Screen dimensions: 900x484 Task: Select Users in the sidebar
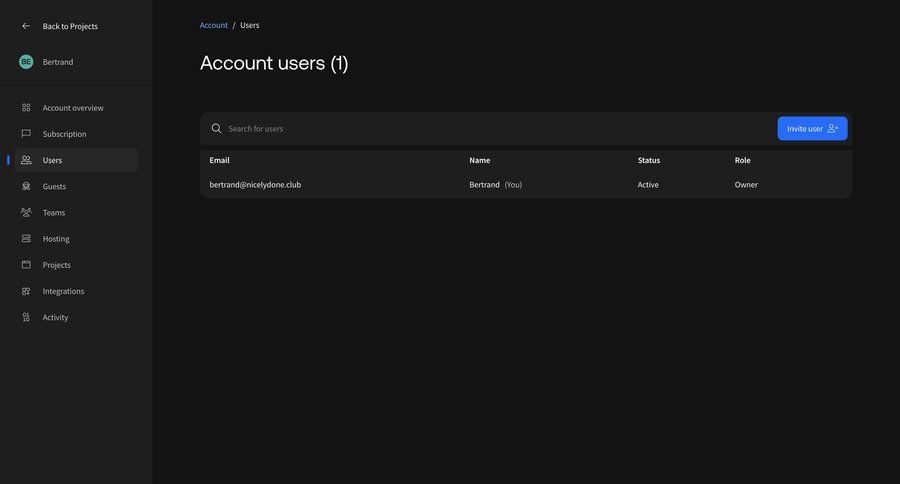(52, 160)
